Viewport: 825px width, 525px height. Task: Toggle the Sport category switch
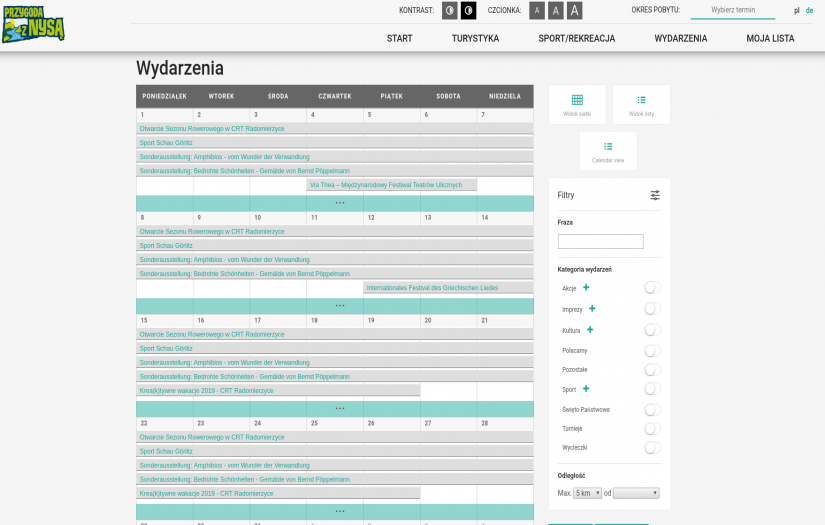652,389
